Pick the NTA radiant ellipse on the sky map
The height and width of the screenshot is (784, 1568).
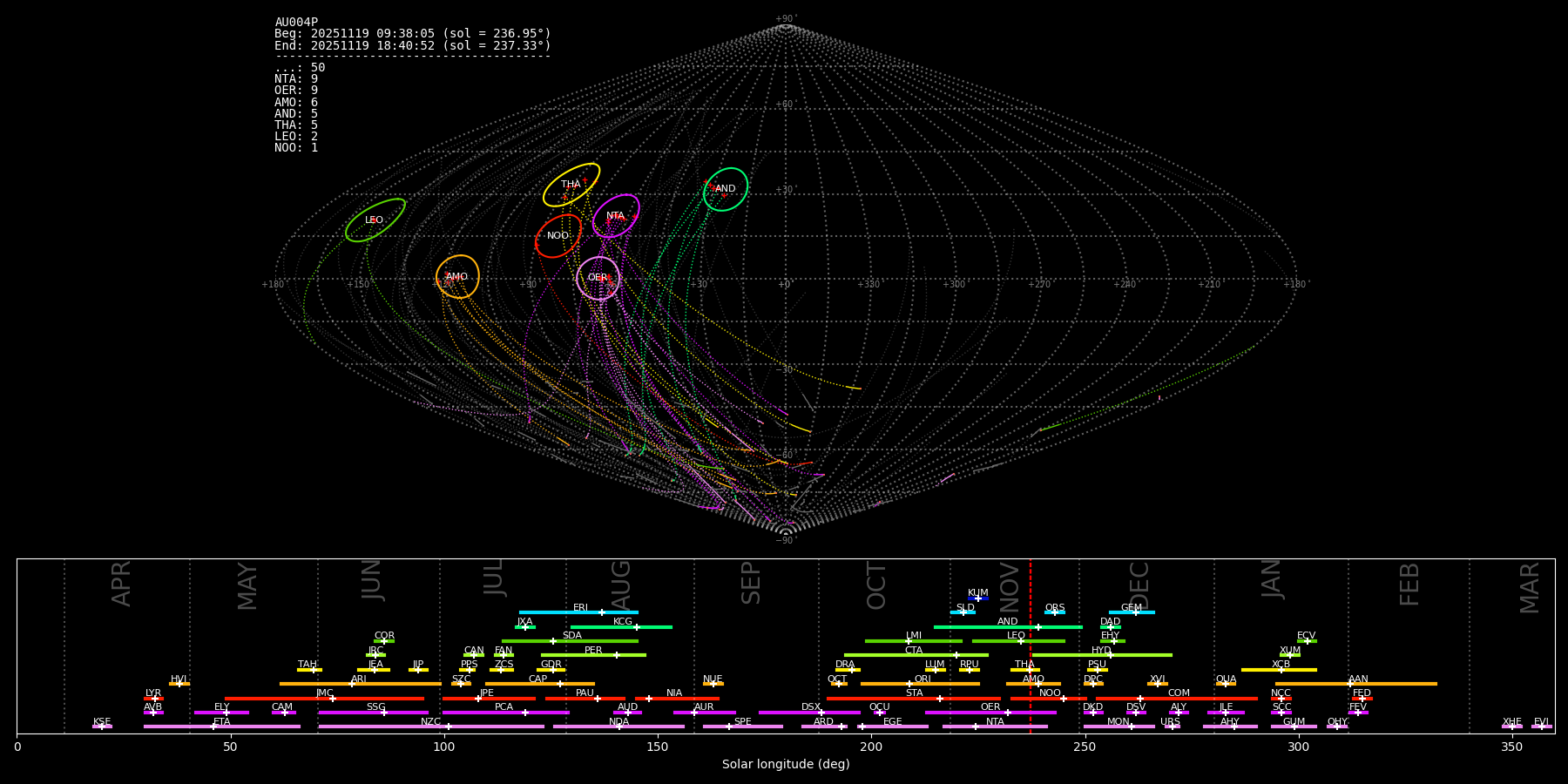[x=616, y=216]
